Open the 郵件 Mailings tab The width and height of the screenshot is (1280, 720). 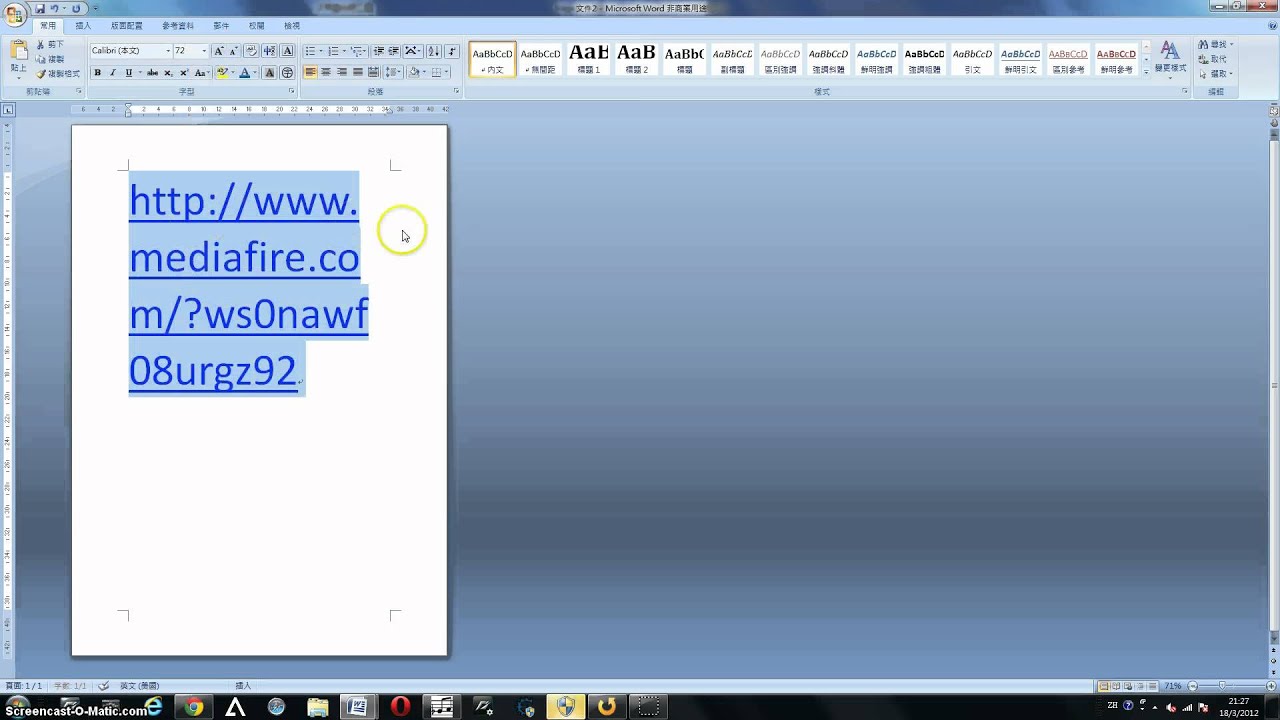[221, 26]
